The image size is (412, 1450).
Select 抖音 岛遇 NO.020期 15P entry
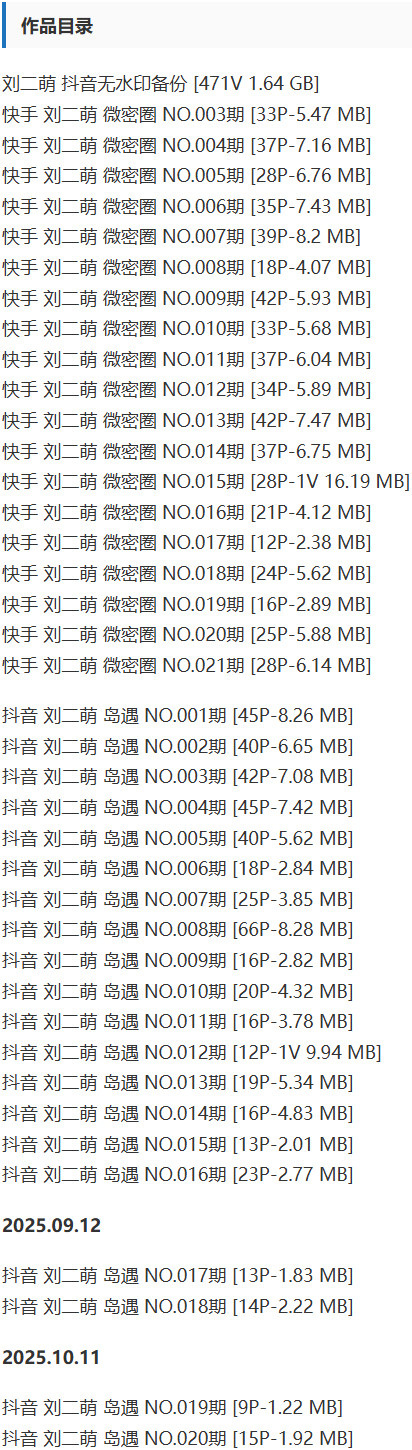177,1439
